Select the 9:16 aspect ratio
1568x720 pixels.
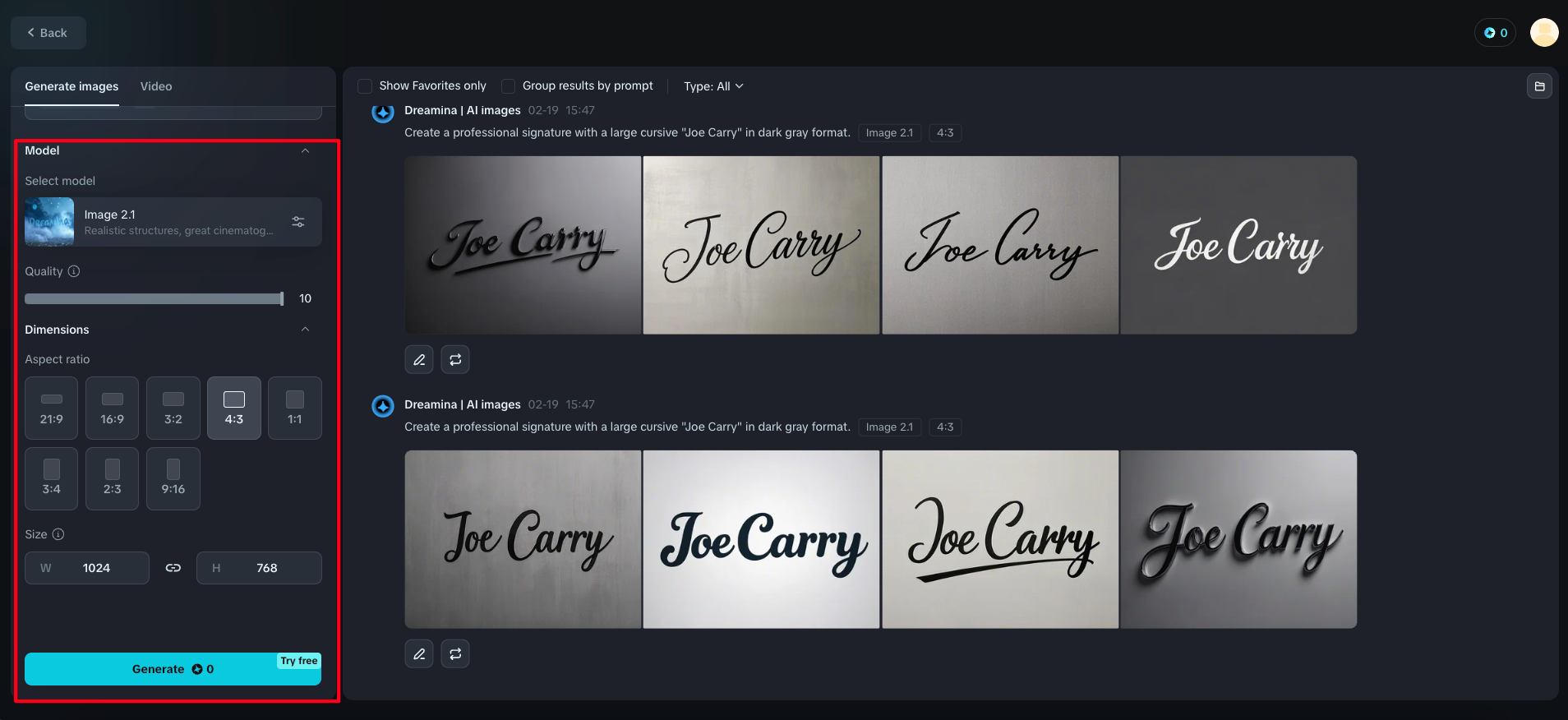(173, 478)
